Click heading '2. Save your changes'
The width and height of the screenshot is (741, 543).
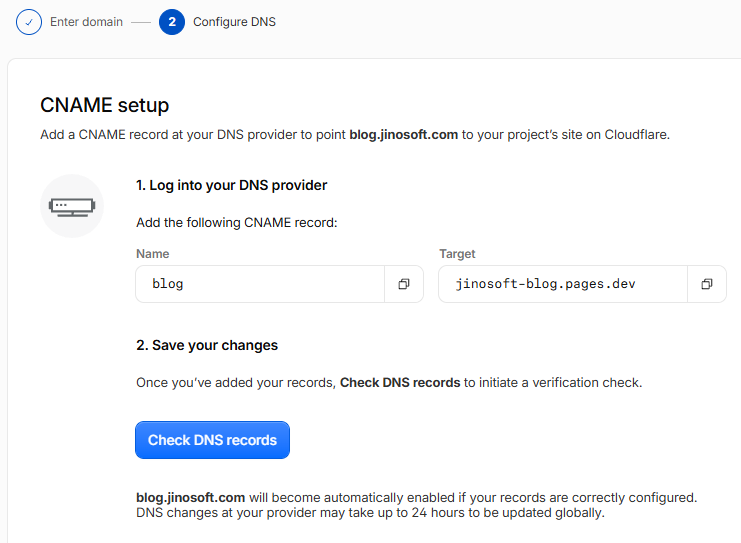[x=207, y=345]
